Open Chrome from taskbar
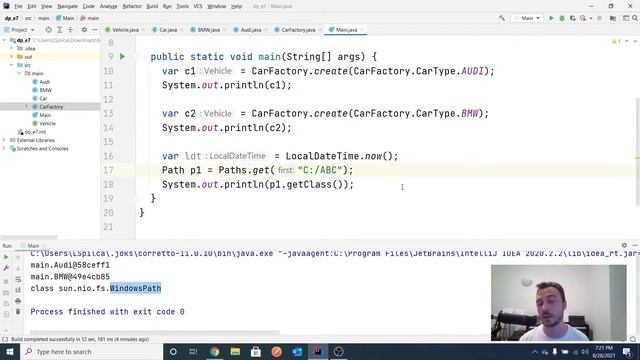Viewport: 640px width, 360px height. coord(215,351)
